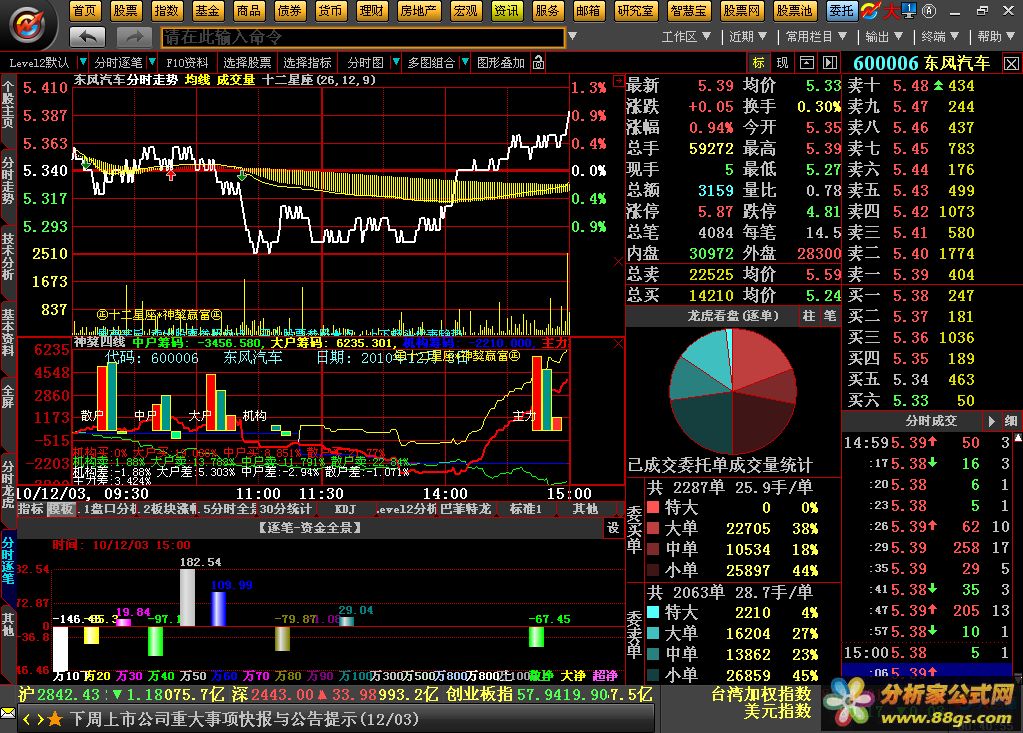The height and width of the screenshot is (733, 1023).
Task: Click the orange star icon in news bar
Action: click(x=55, y=719)
